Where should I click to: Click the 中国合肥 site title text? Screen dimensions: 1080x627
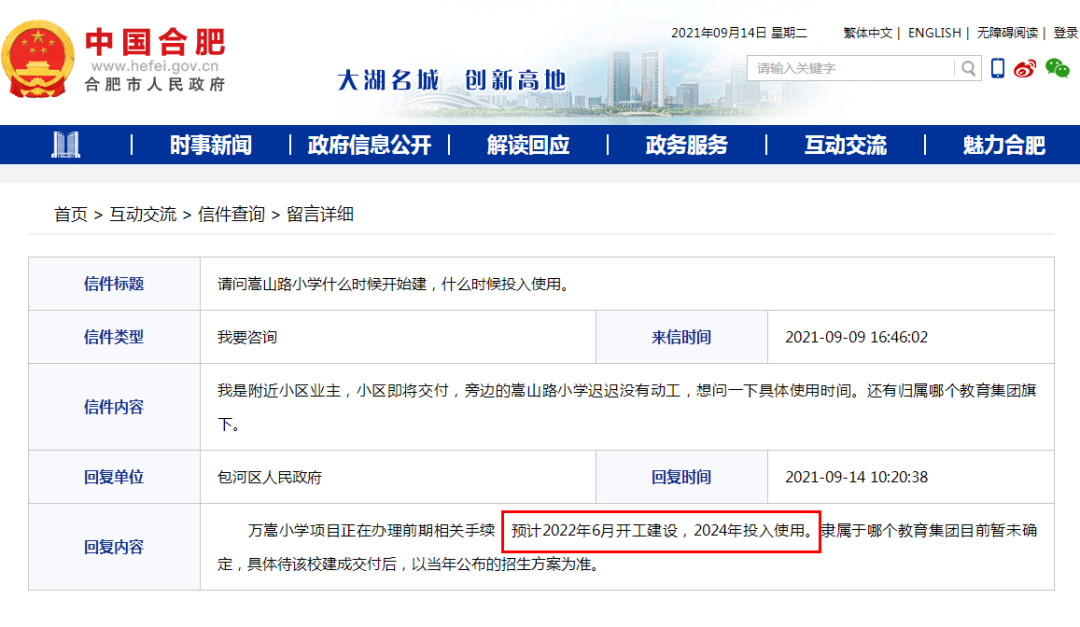click(x=155, y=42)
